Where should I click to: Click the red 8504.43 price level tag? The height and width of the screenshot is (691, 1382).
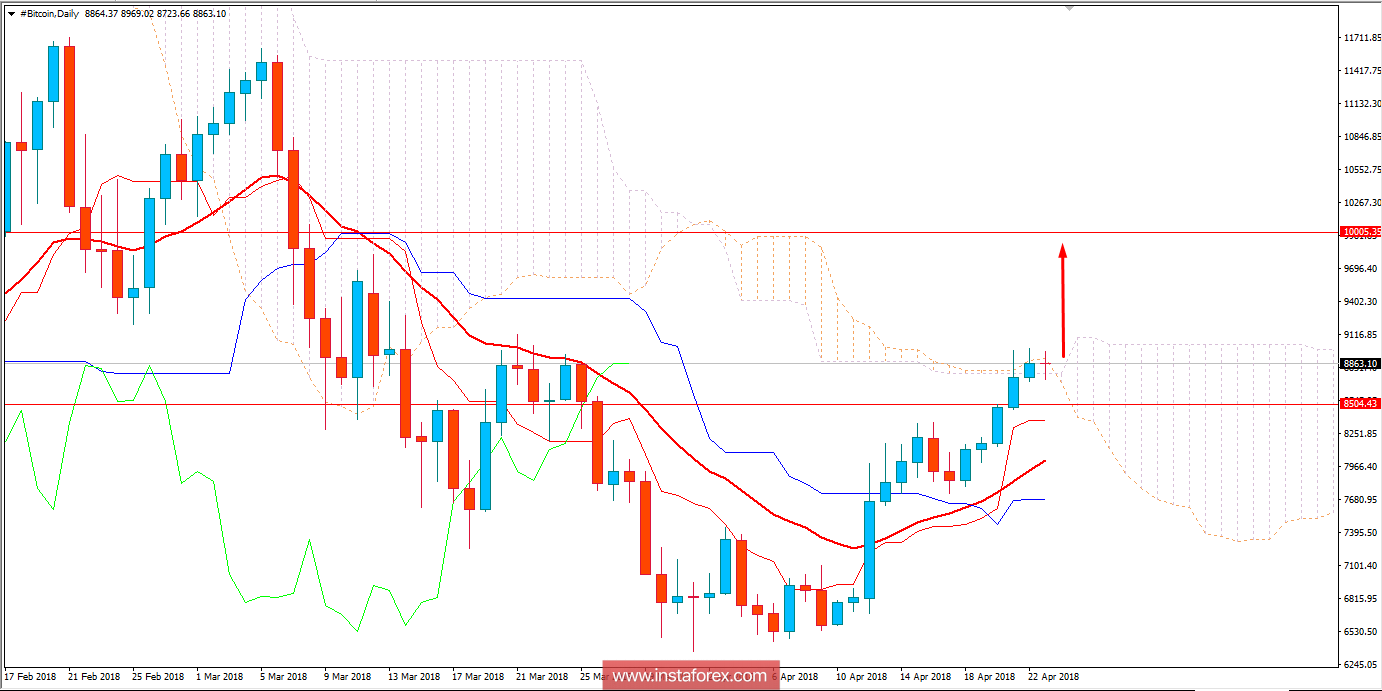coord(1362,404)
